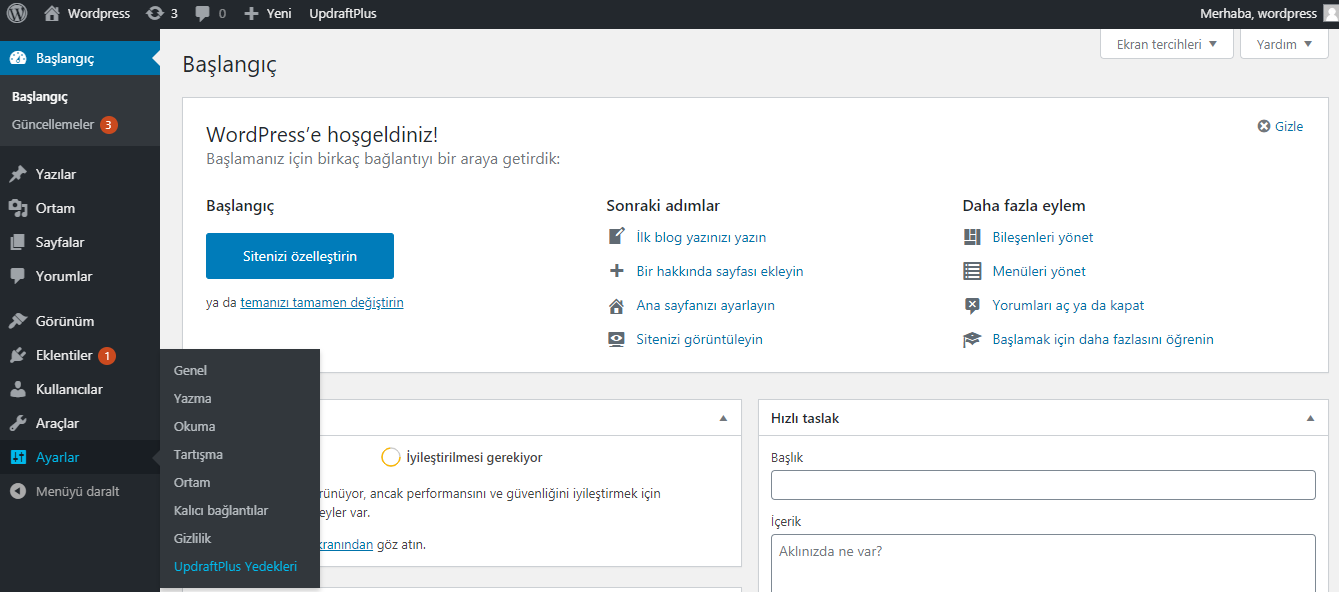This screenshot has height=592, width=1339.
Task: Click the Merhaba, wordpress account greeting
Action: 1258,14
